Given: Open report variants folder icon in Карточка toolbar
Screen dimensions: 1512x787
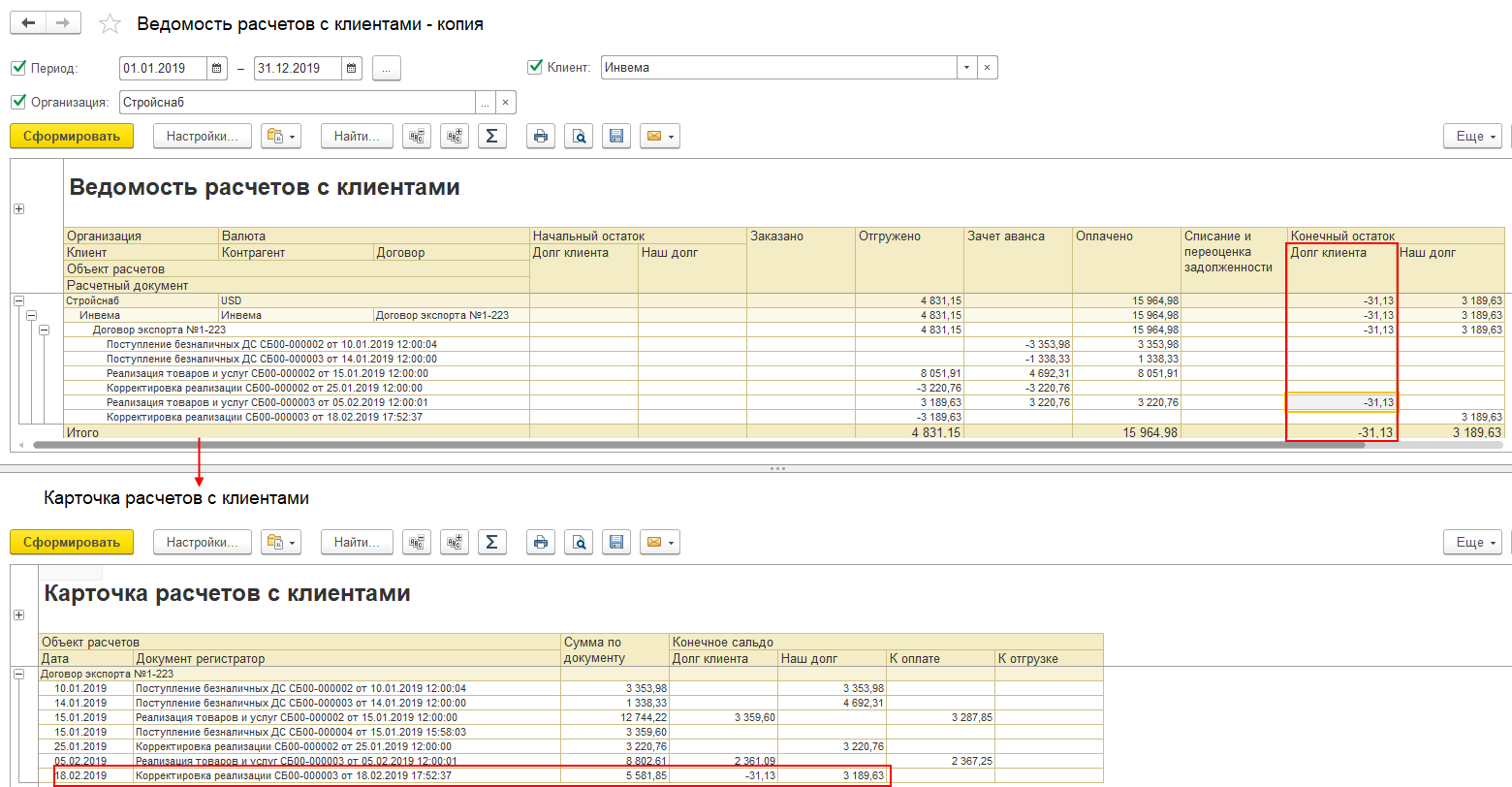Looking at the screenshot, I should [282, 543].
